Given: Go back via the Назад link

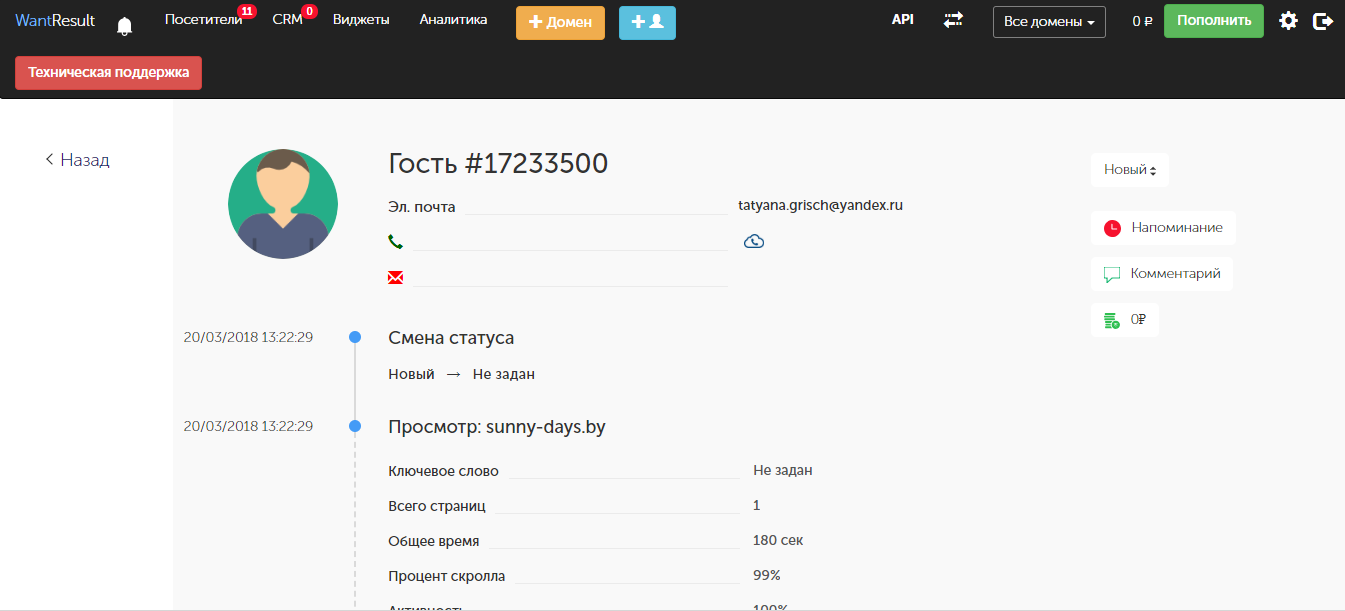Looking at the screenshot, I should click(77, 160).
